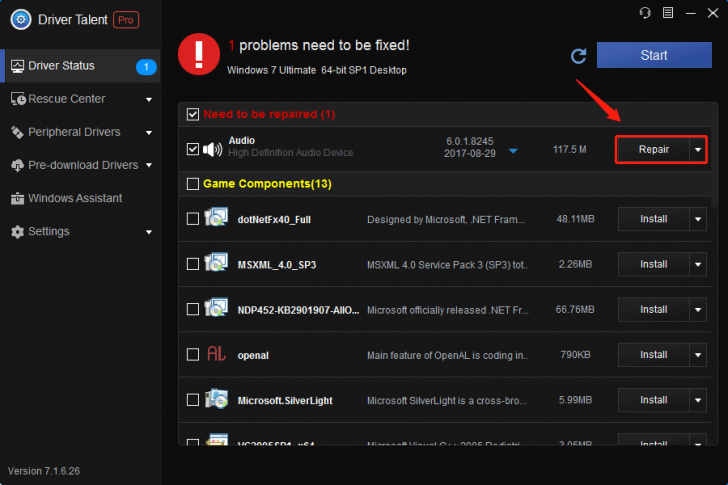Open dropdown arrow beside openal Install
The width and height of the screenshot is (728, 485).
click(x=698, y=355)
